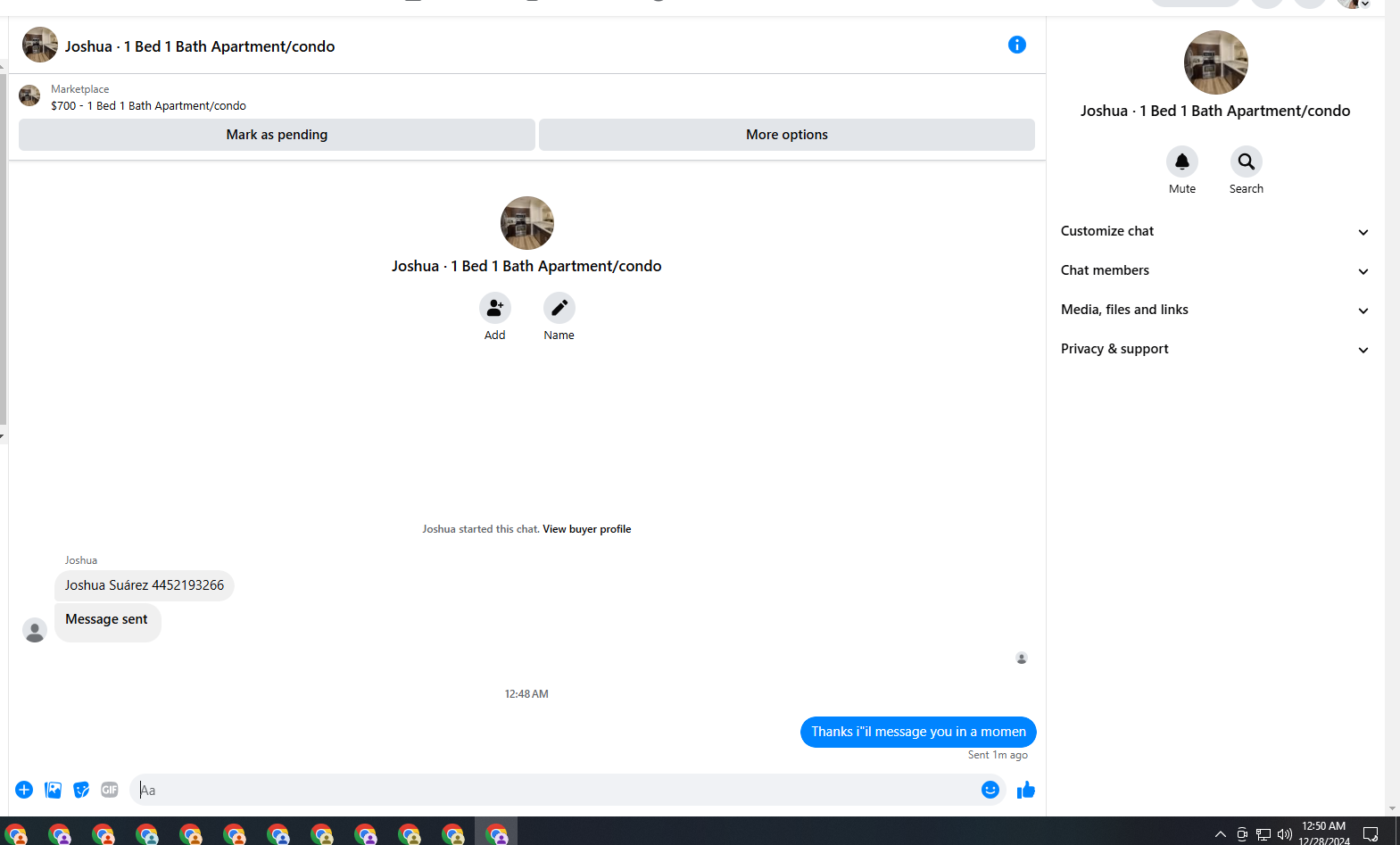1400x845 pixels.
Task: Click the '12:48 AM' timestamp
Action: click(x=526, y=694)
